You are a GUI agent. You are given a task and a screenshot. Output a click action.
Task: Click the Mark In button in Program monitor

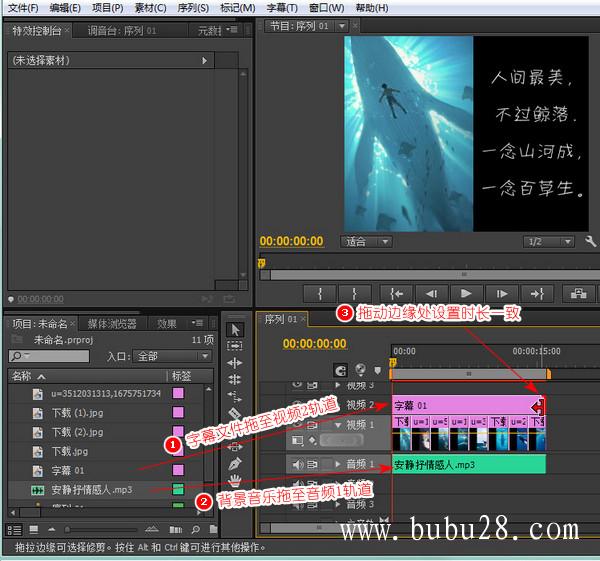pos(320,294)
